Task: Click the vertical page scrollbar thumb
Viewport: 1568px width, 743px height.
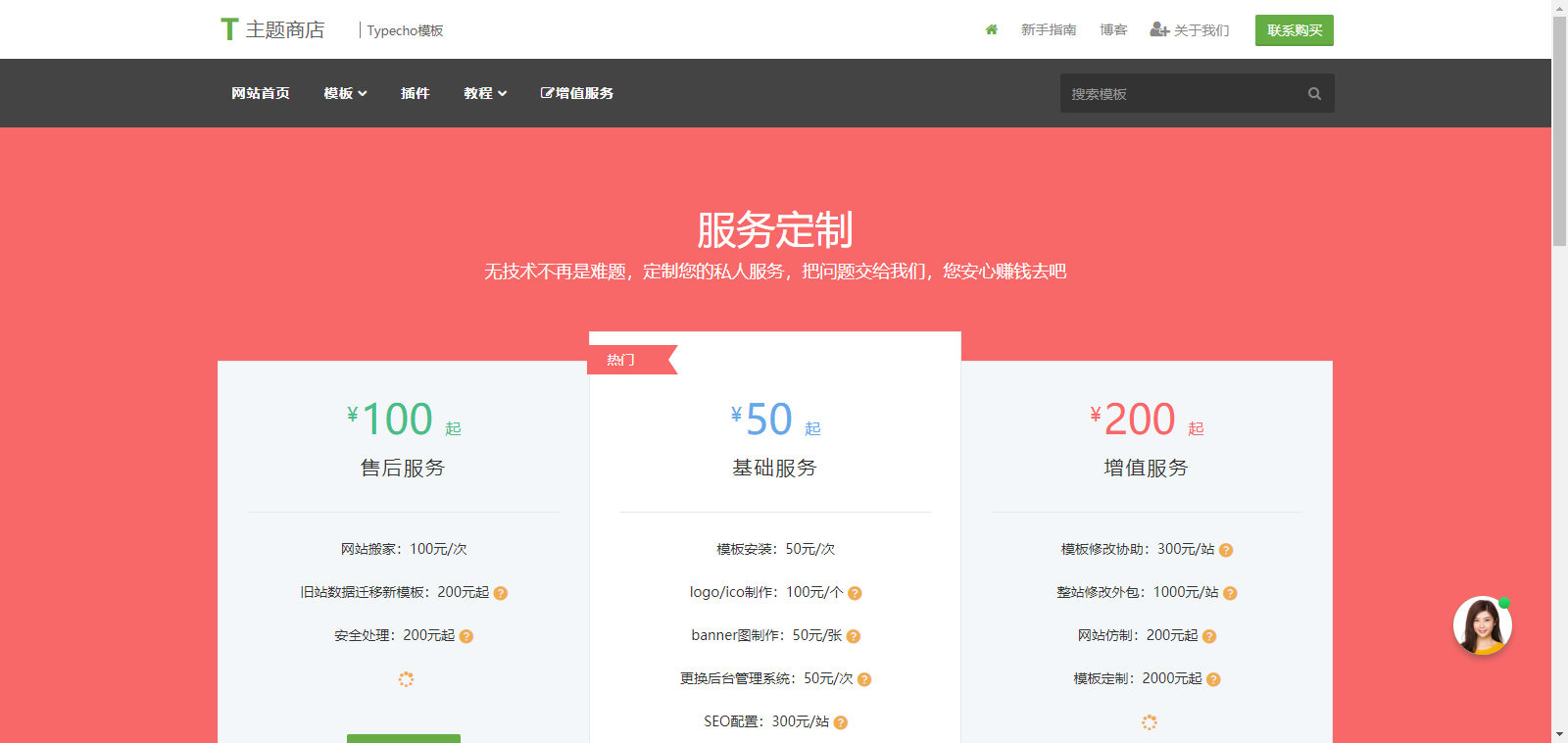Action: tap(1559, 127)
